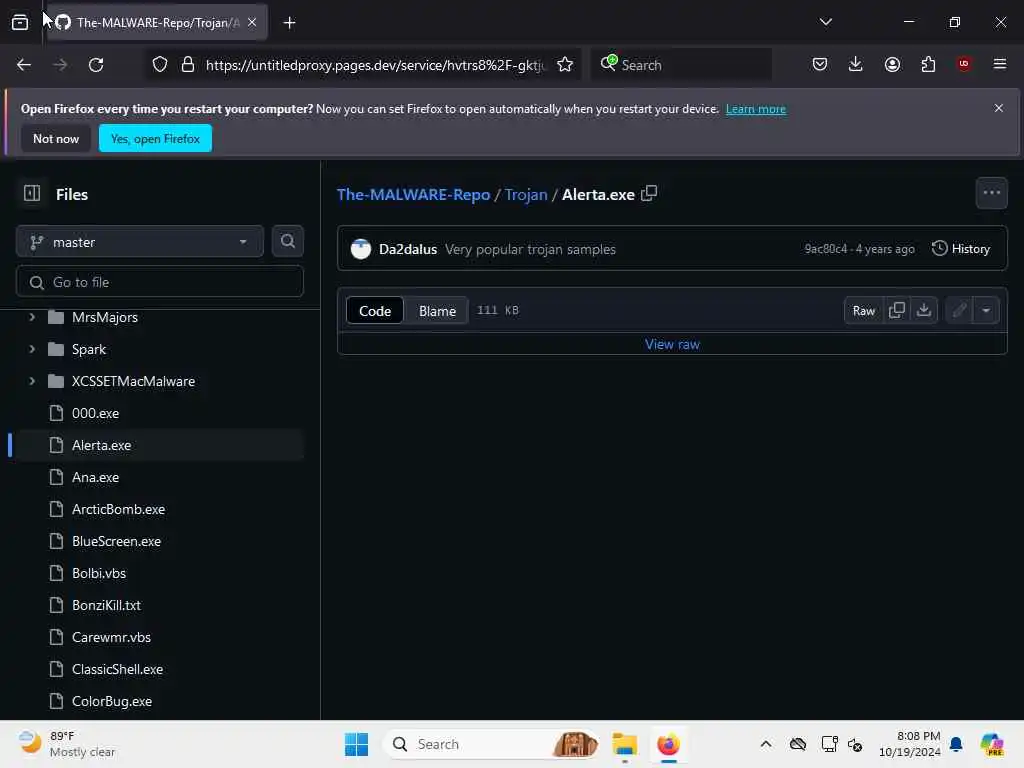1024x768 pixels.
Task: Collapse the Files tree side panel
Action: pos(32,193)
